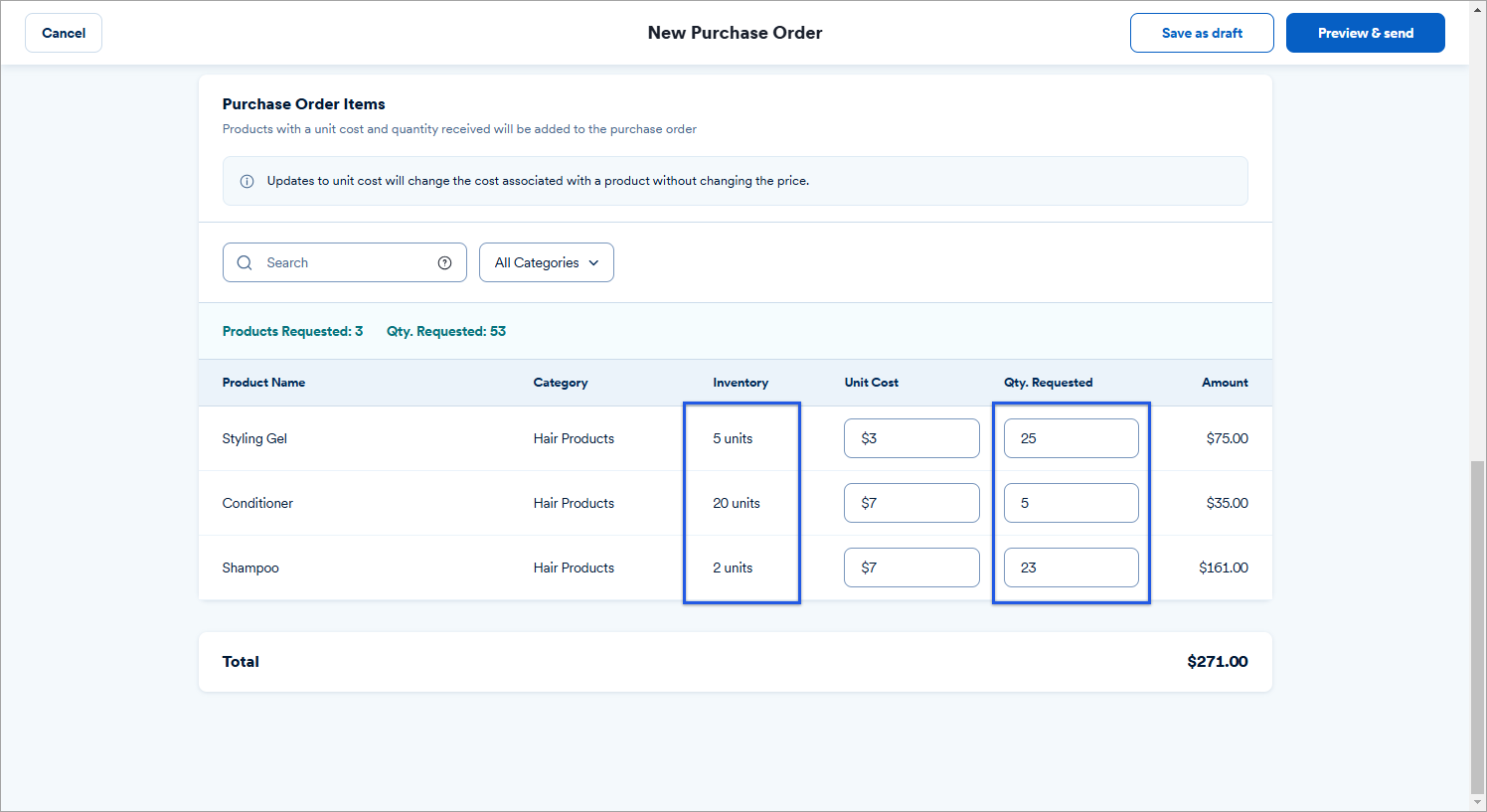Open the search help question-mark icon

click(444, 262)
